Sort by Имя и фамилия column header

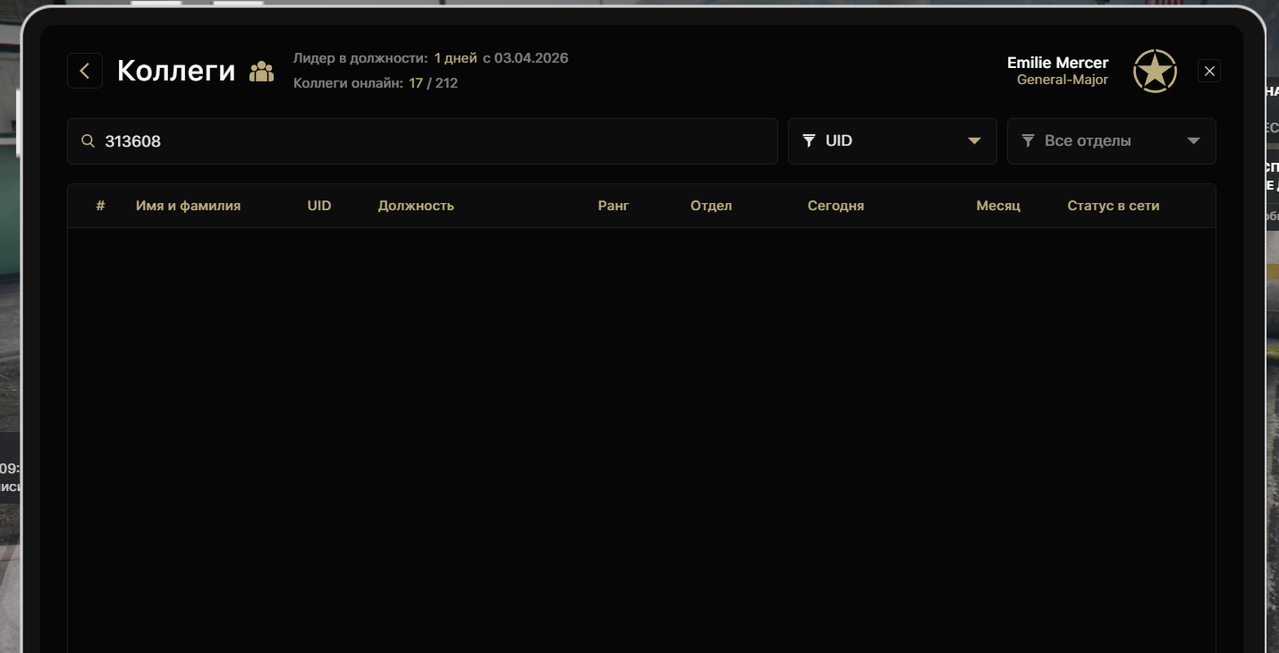coord(188,205)
